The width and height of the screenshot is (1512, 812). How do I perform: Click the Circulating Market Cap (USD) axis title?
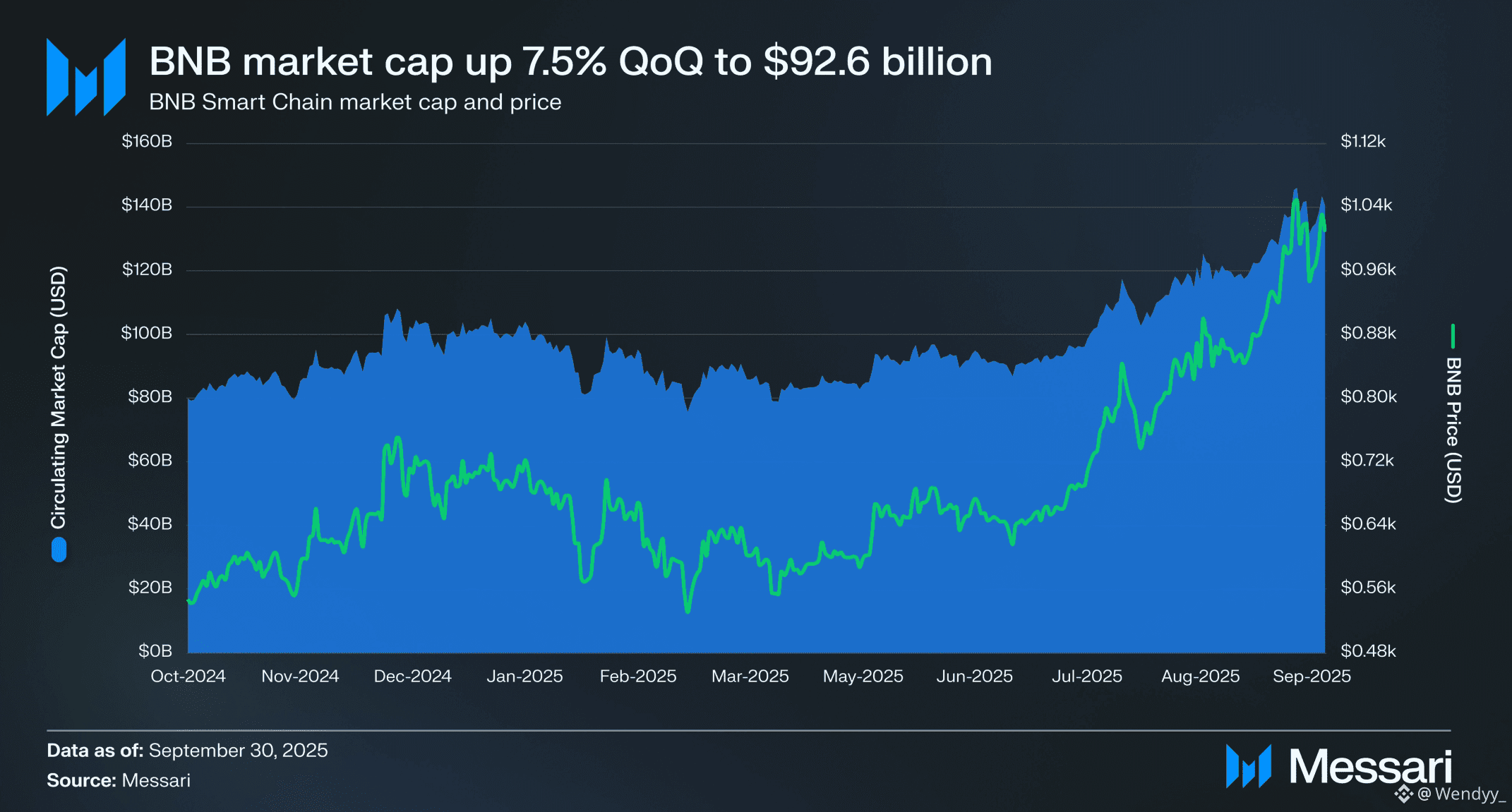[58, 397]
